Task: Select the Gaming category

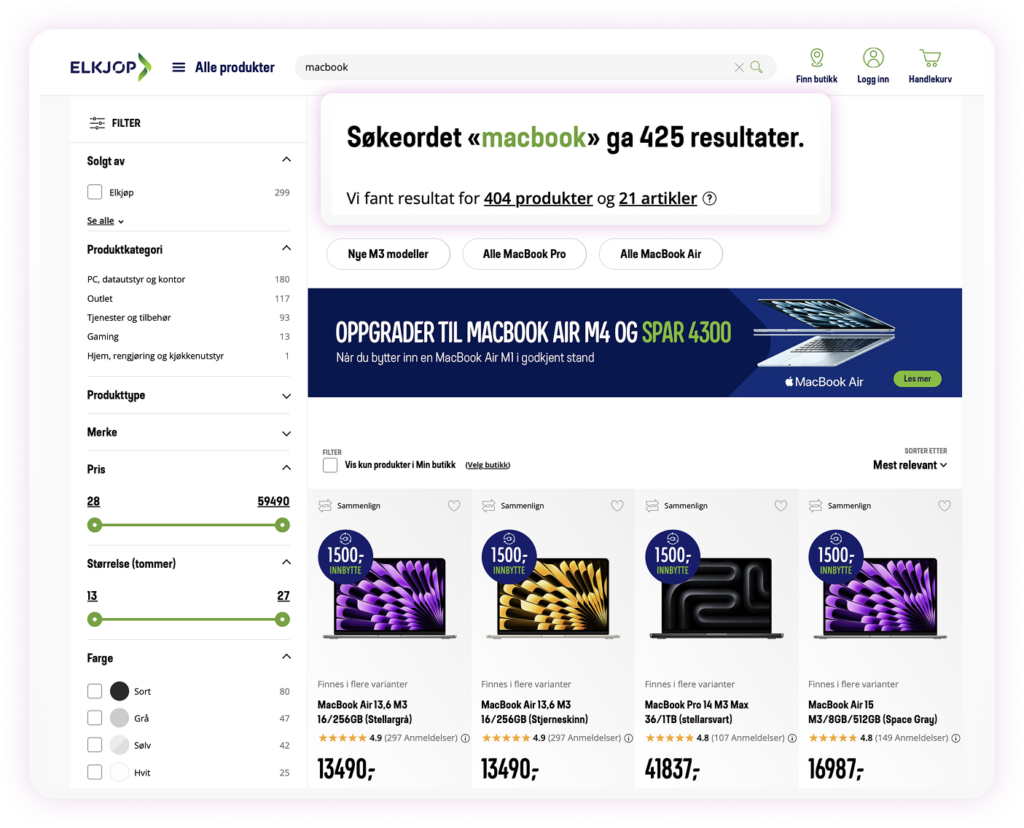Action: click(103, 336)
